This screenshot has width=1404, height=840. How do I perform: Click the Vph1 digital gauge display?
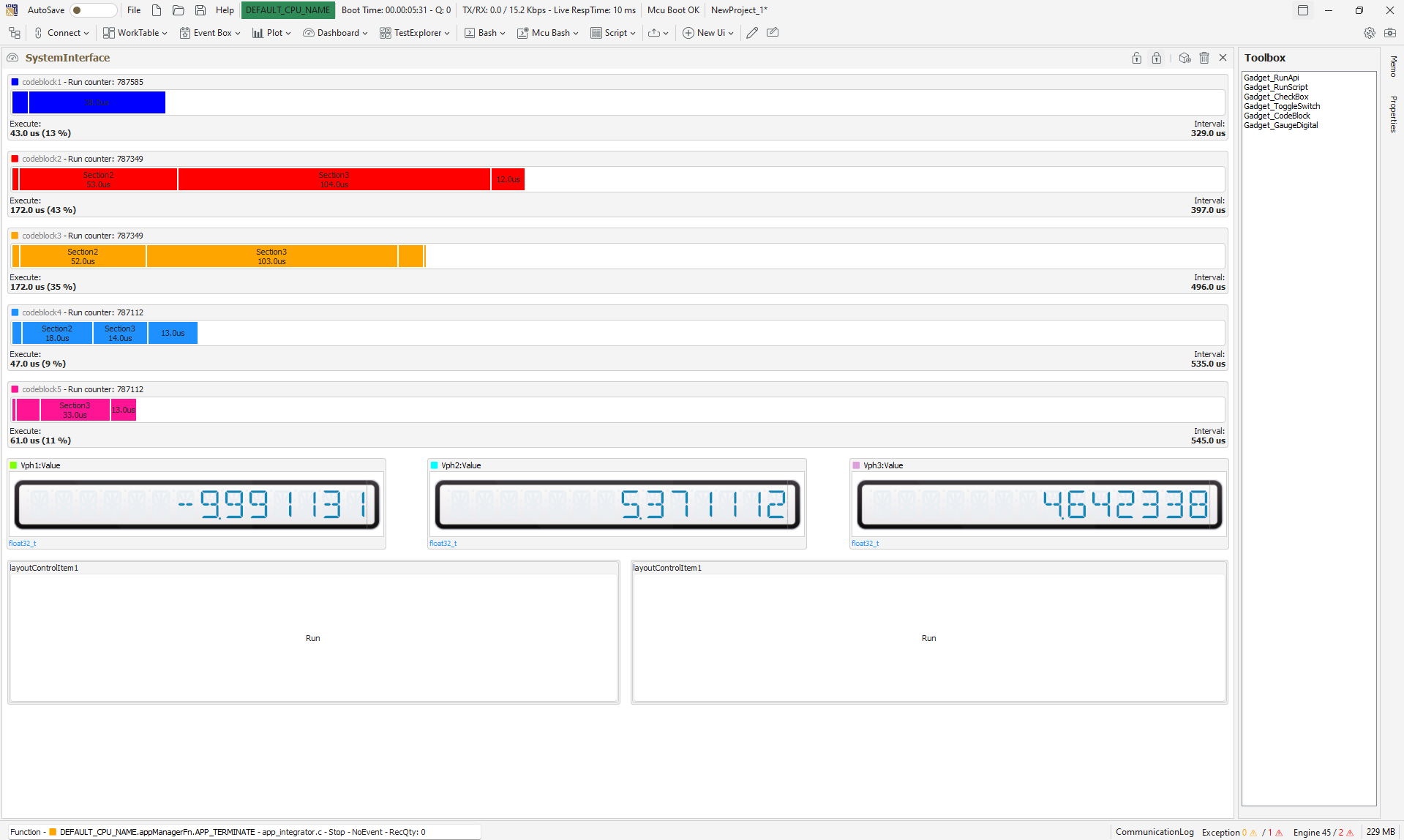click(197, 504)
